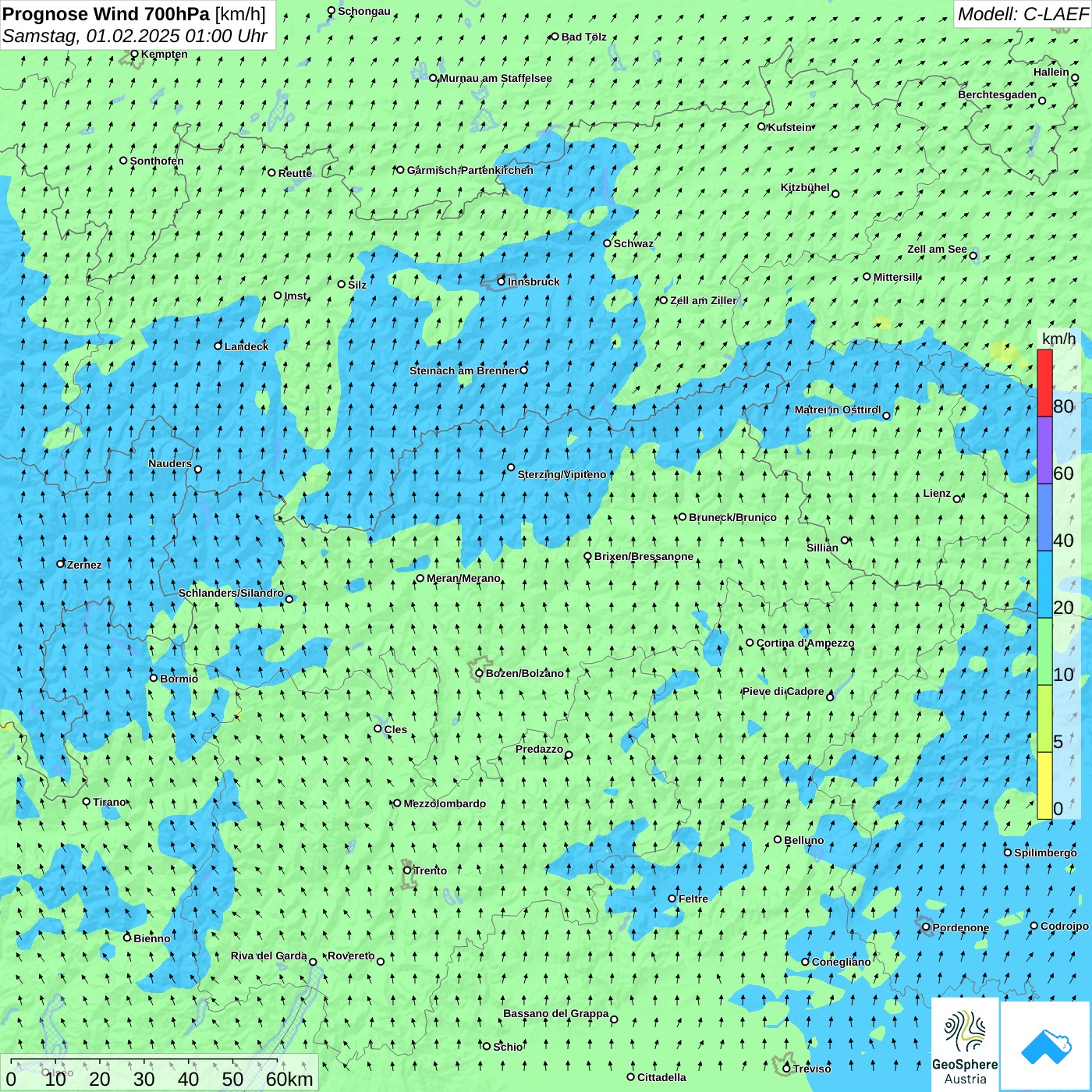This screenshot has width=1092, height=1092.
Task: Click the Landeck location marker
Action: click(218, 346)
